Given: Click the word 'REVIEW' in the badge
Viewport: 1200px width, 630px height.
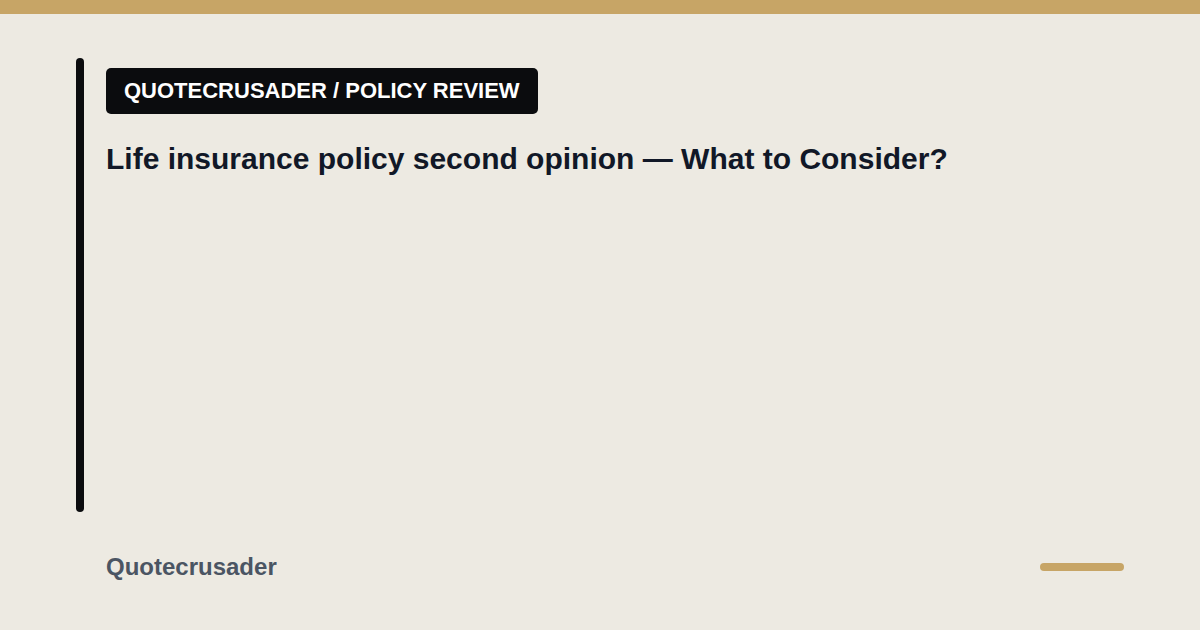Looking at the screenshot, I should (476, 91).
